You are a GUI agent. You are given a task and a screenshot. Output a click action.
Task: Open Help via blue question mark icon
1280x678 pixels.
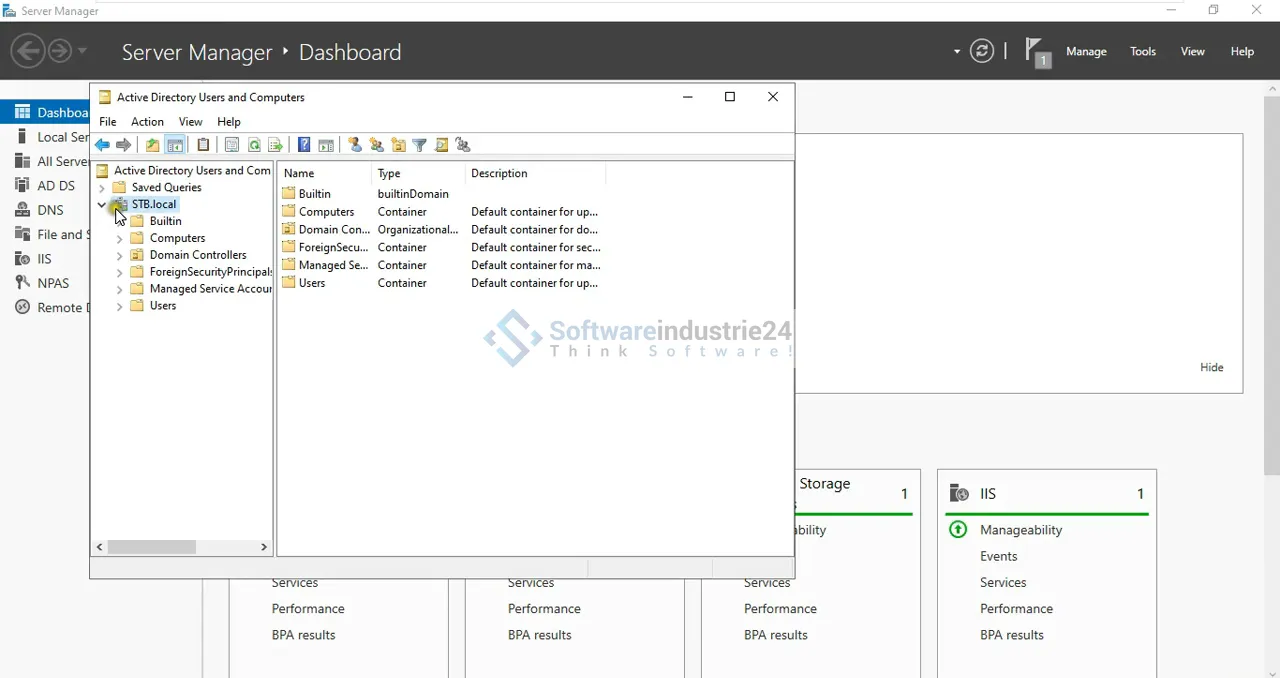point(304,145)
